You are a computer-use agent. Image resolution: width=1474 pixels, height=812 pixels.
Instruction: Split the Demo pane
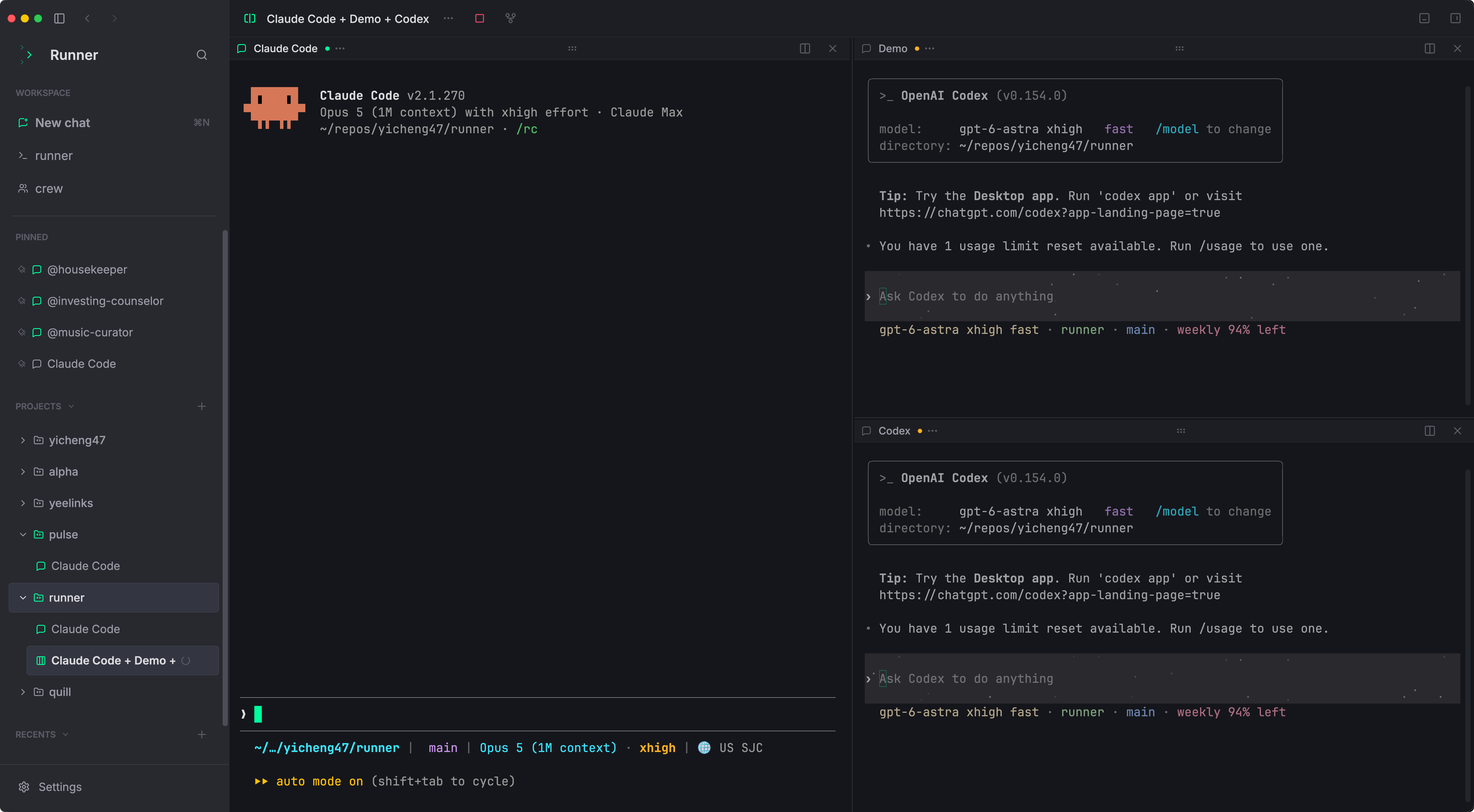pos(1429,49)
